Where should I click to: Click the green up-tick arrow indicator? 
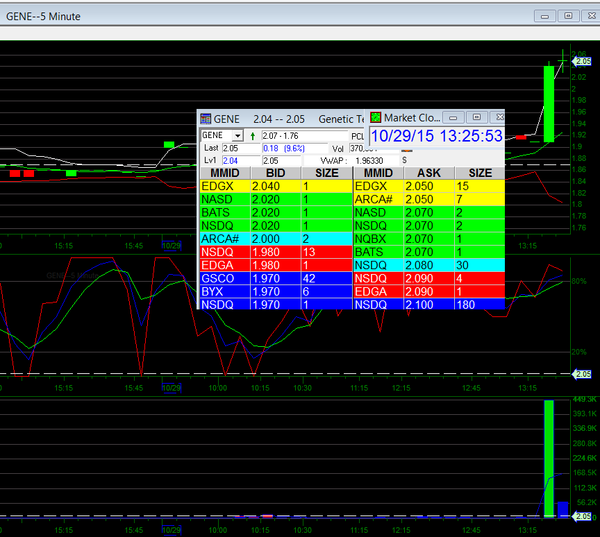(253, 135)
